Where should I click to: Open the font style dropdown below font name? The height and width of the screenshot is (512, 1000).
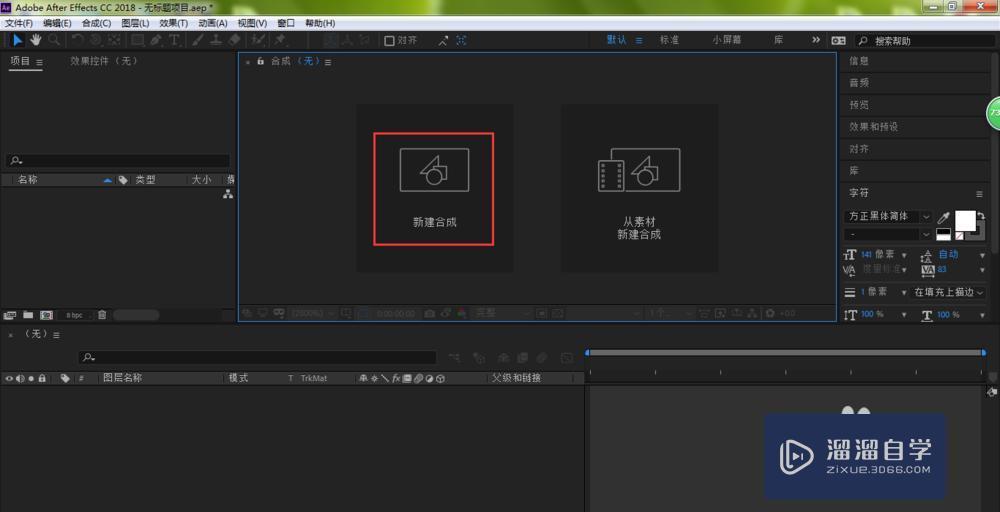(888, 234)
